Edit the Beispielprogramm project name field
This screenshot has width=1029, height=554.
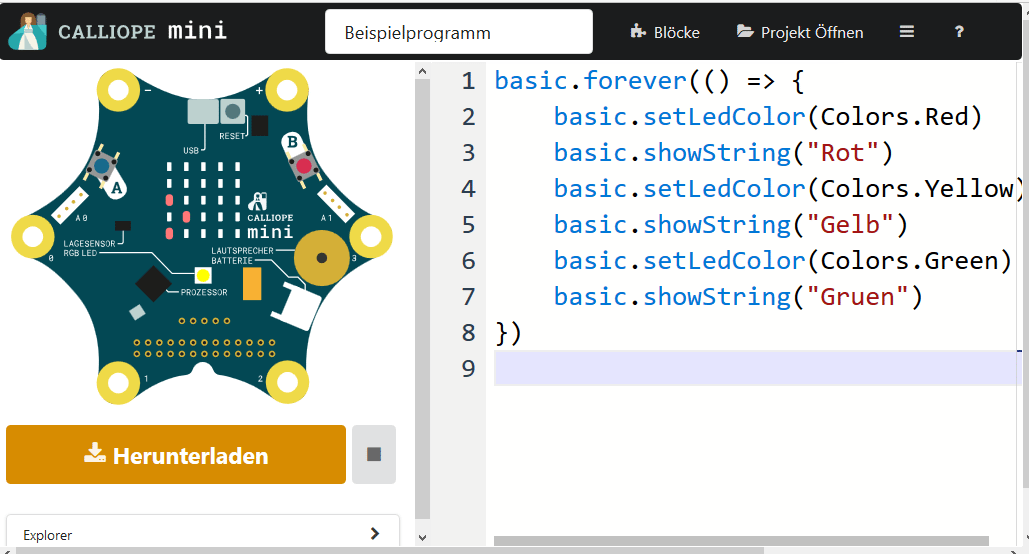[459, 32]
